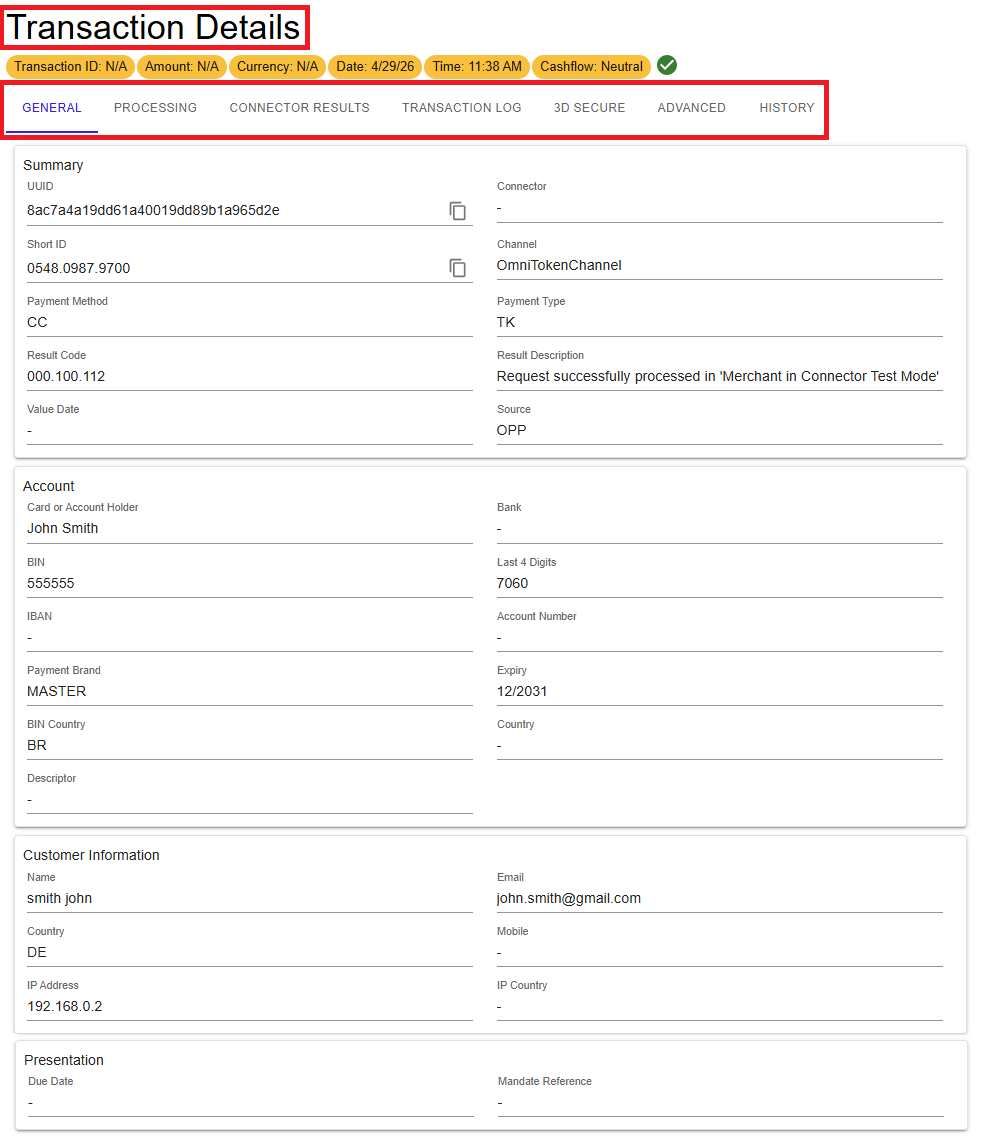Select the Channel value OmniTokenChannel

coord(559,265)
